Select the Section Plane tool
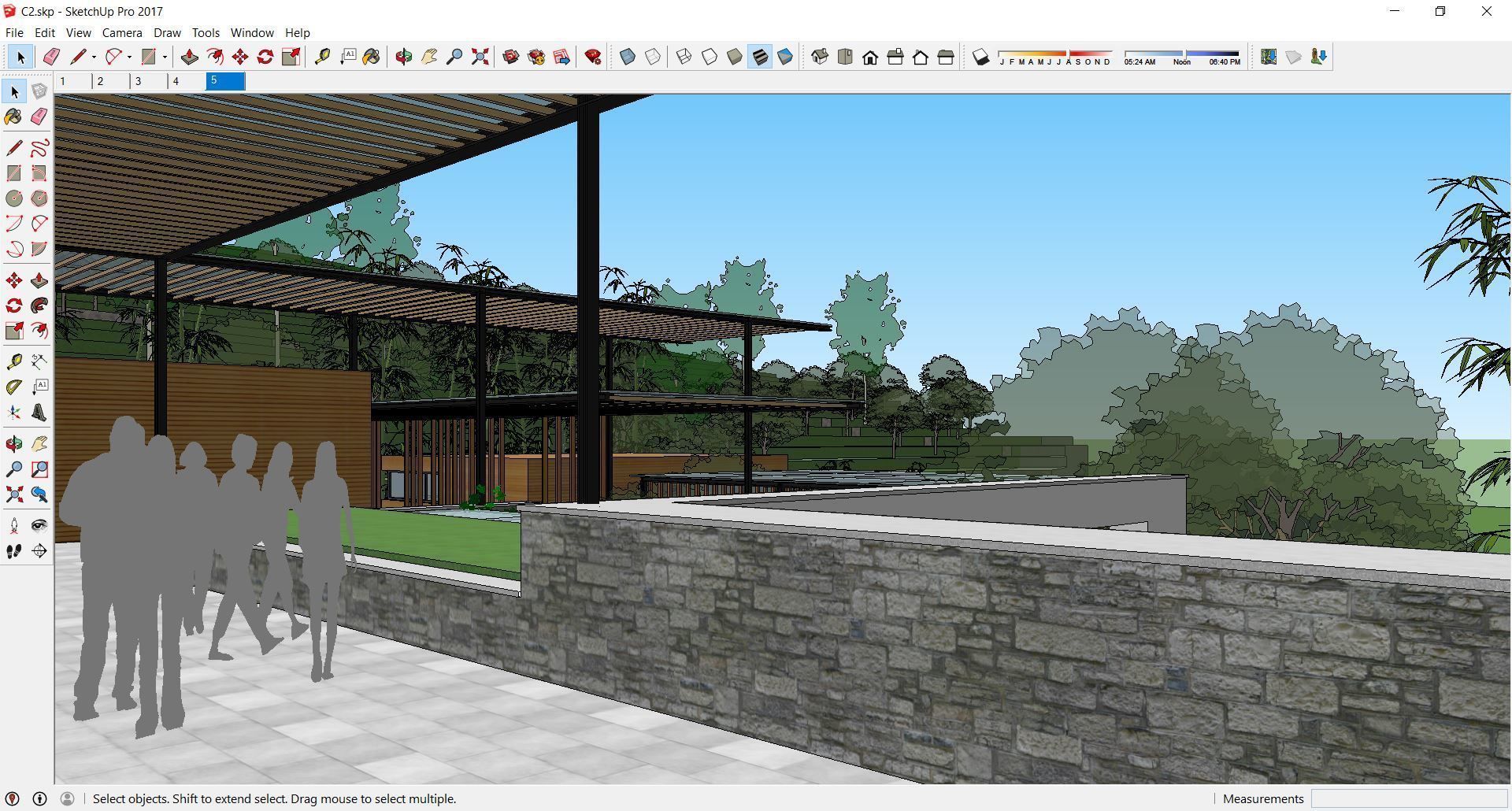The height and width of the screenshot is (811, 1512). click(x=39, y=551)
